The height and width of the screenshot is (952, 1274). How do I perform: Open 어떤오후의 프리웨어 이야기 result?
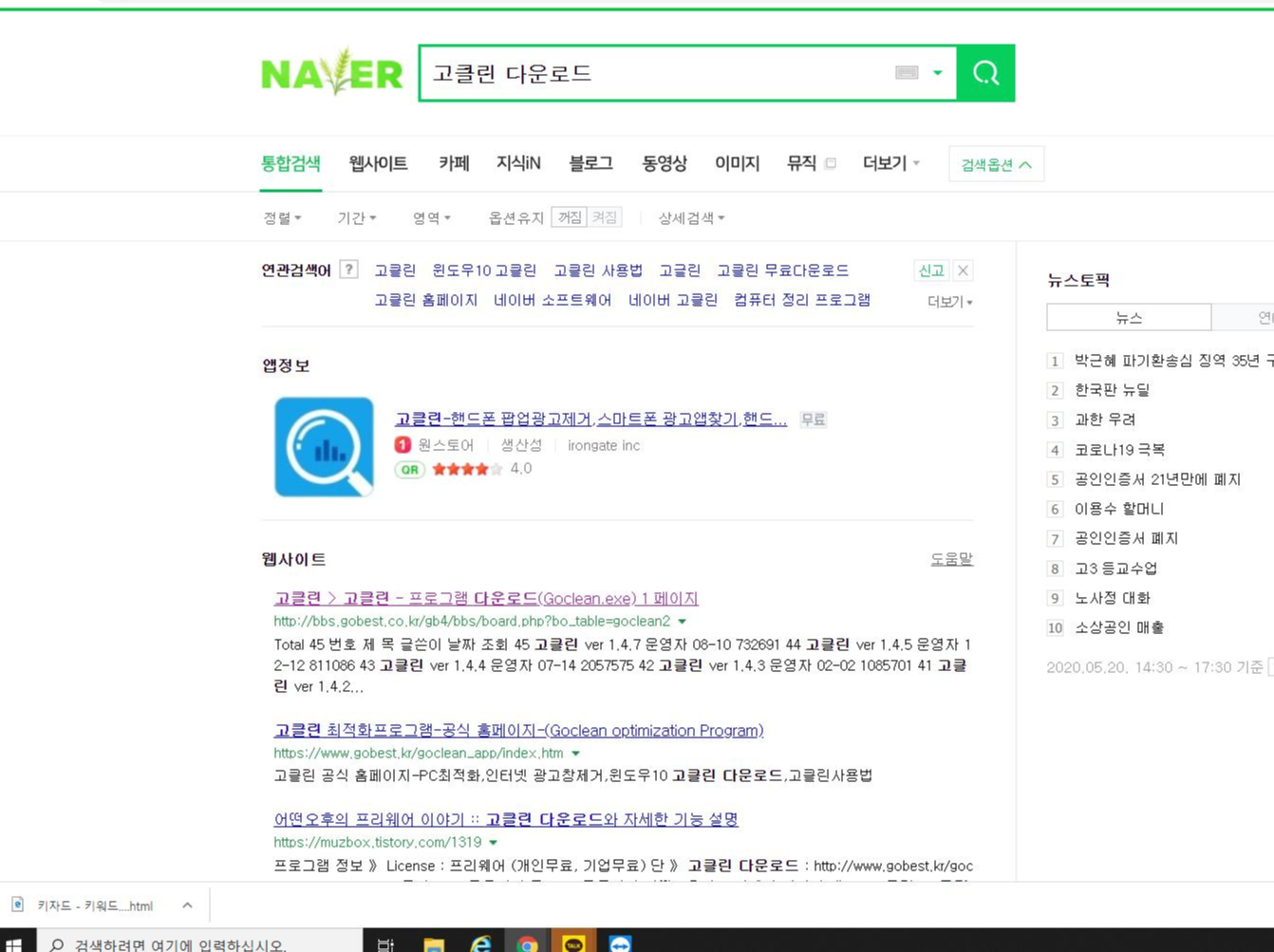coord(506,819)
